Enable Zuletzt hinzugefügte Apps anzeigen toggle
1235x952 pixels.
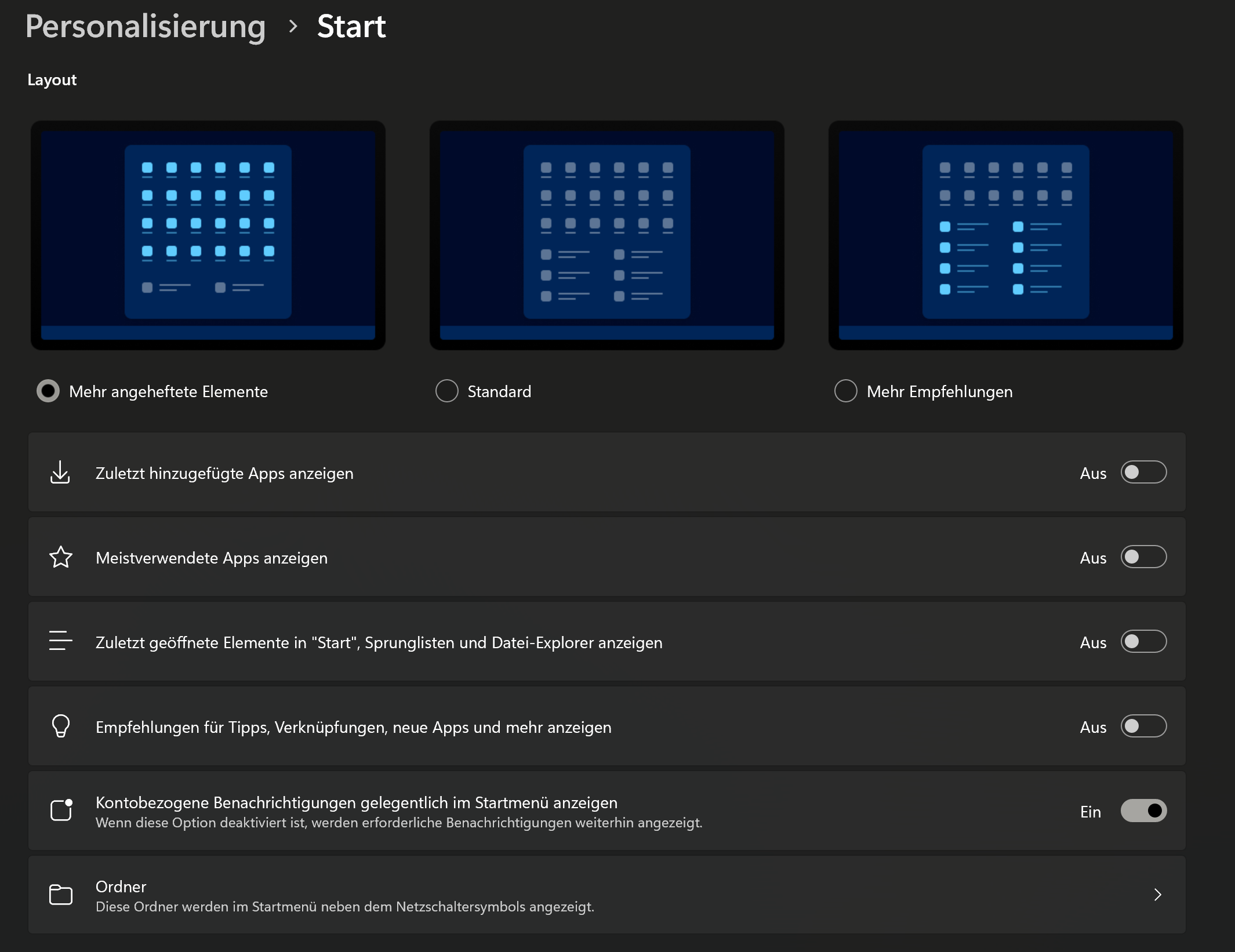tap(1143, 473)
